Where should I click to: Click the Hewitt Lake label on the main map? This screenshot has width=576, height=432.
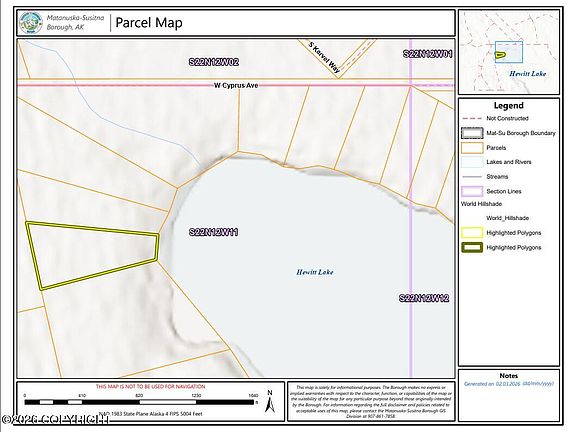click(315, 272)
